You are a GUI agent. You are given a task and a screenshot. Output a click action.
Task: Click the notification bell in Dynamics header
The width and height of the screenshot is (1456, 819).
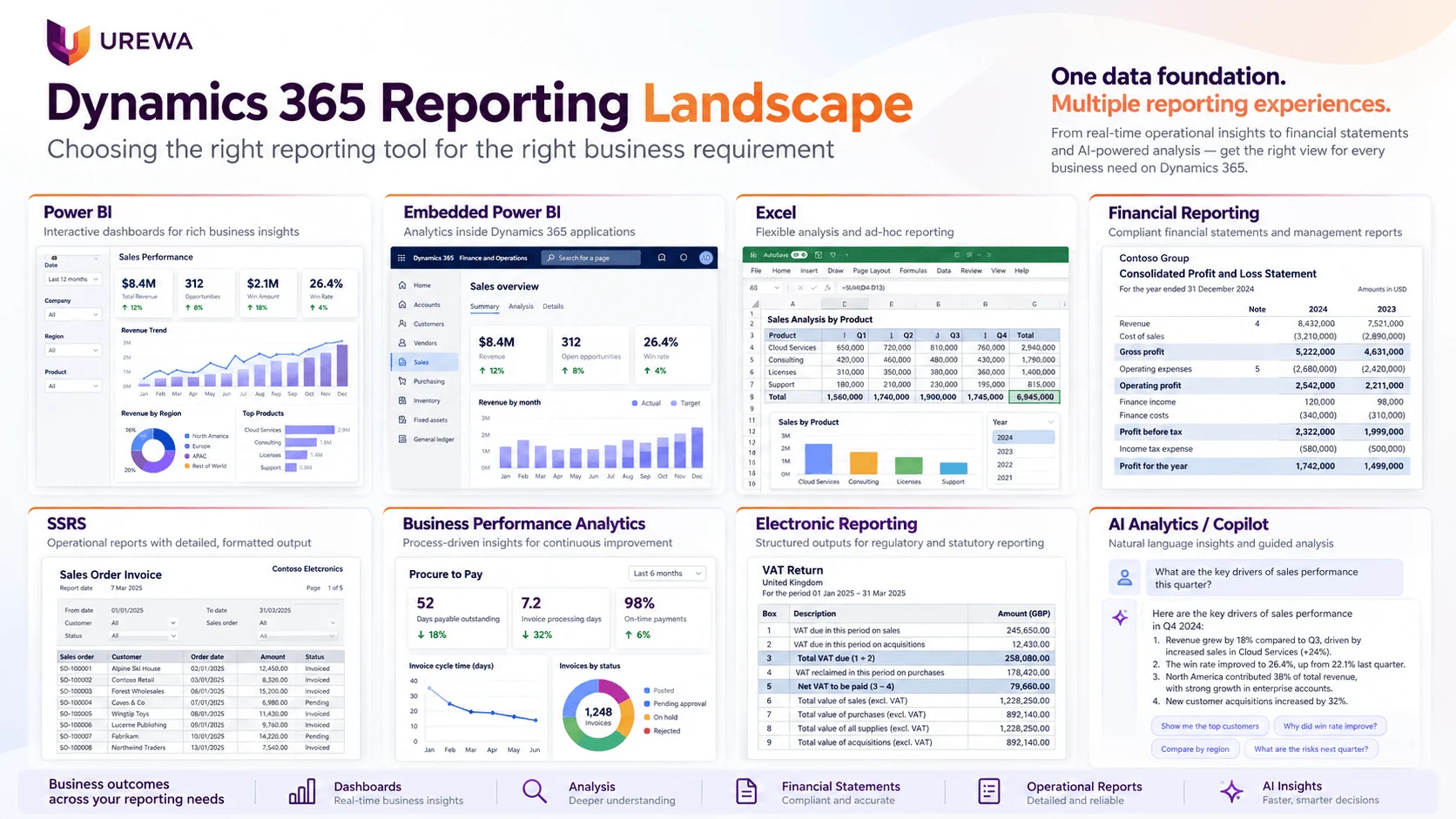click(684, 258)
